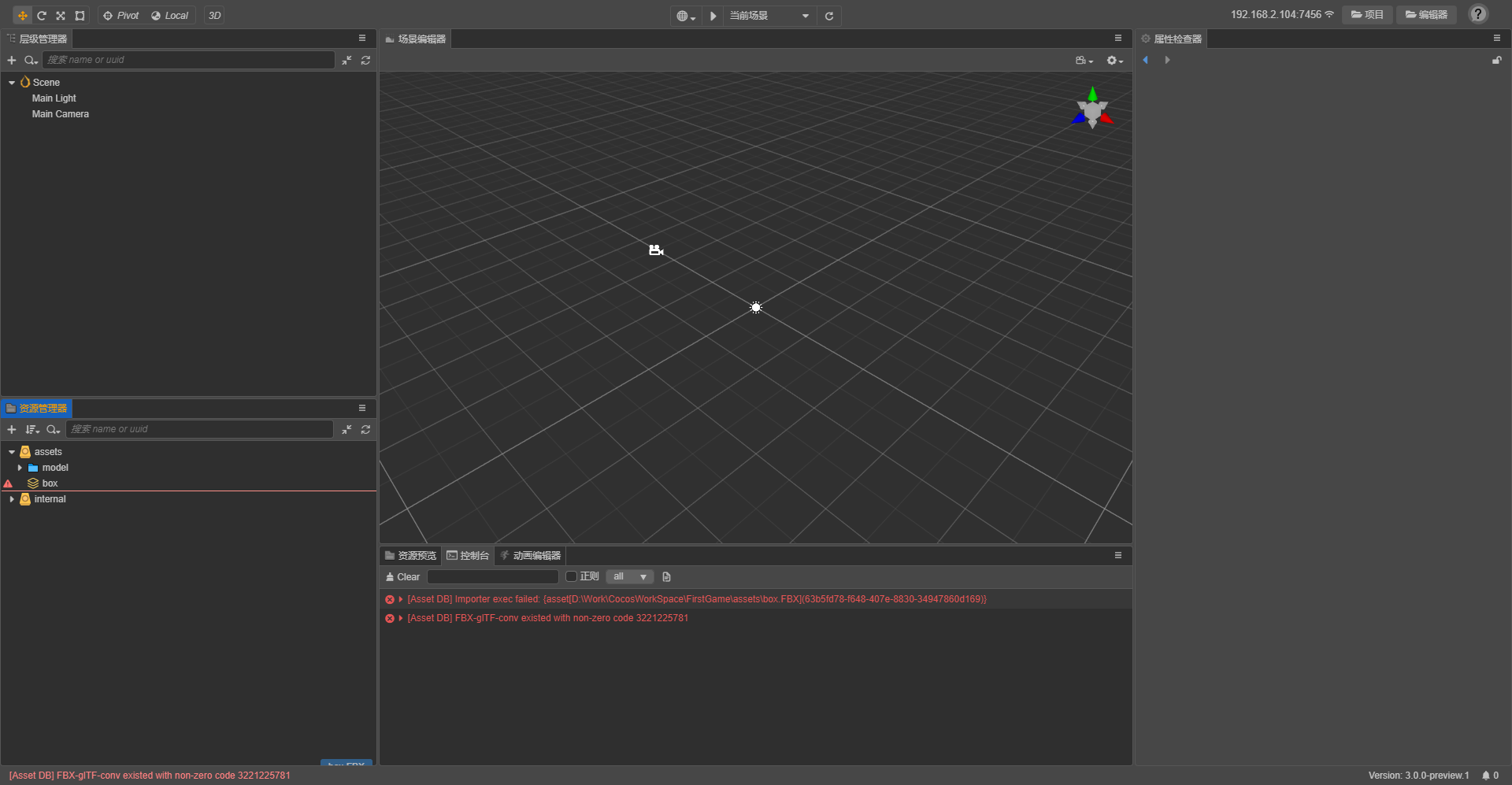Click the scene orientation axis gizmo

point(1092,109)
